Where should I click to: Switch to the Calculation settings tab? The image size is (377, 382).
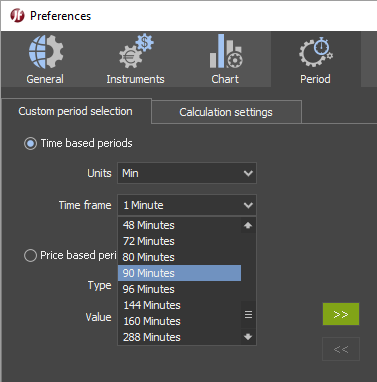coord(226,112)
